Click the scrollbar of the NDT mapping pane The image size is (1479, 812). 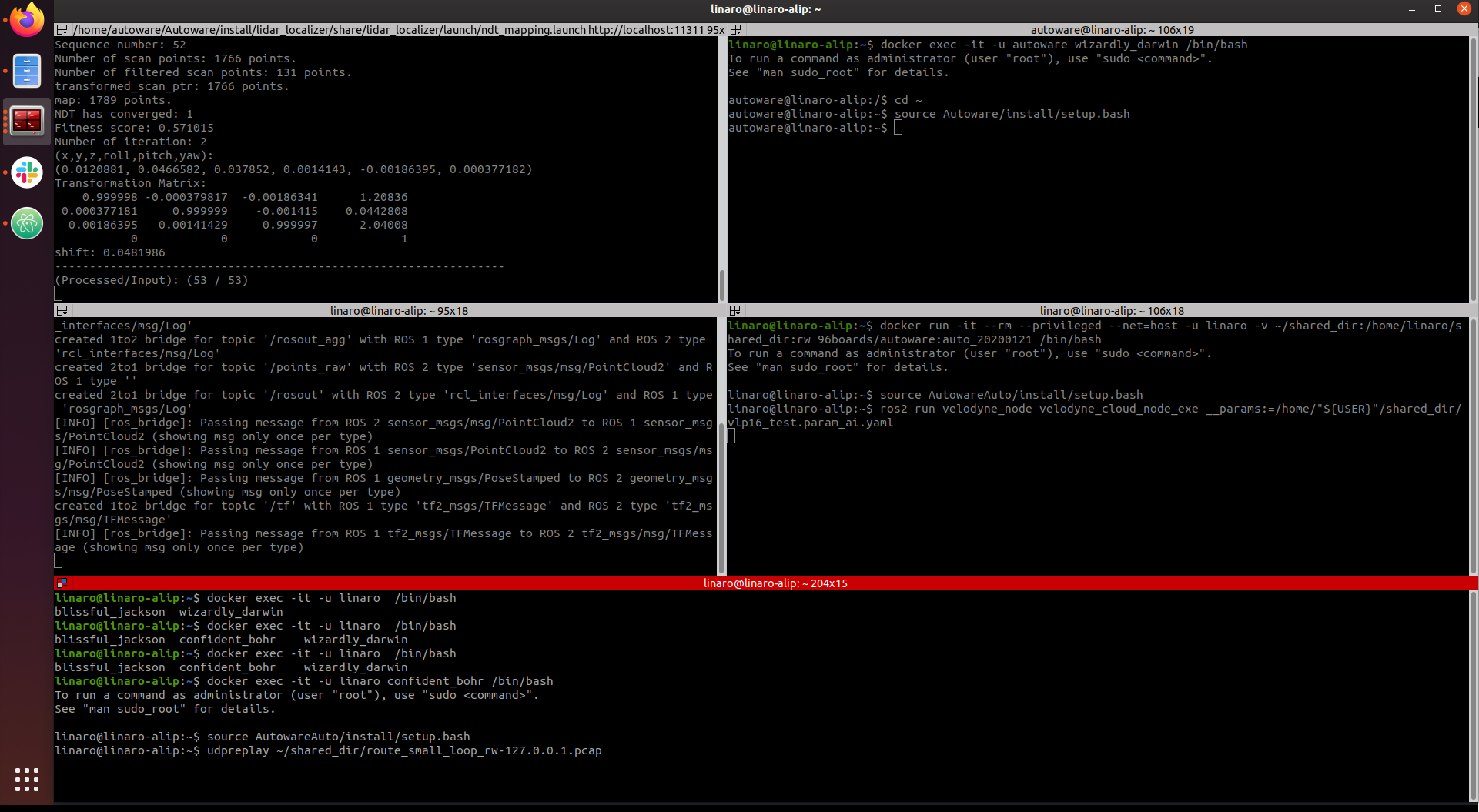point(721,285)
